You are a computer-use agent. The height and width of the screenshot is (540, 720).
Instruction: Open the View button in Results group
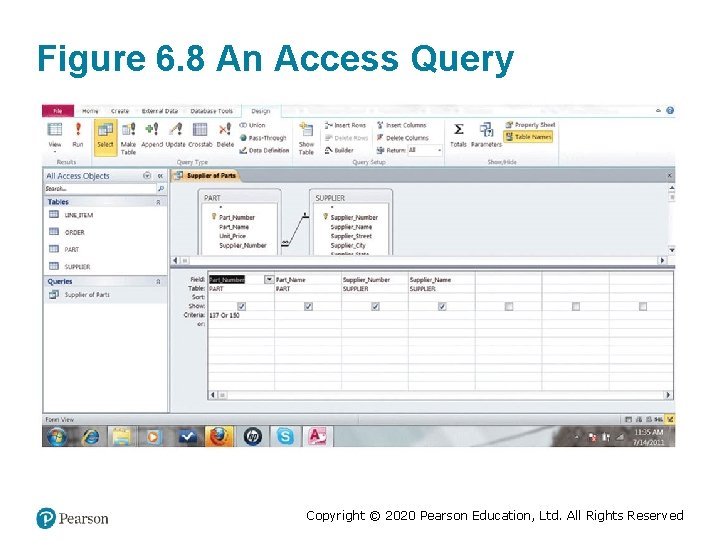[55, 136]
